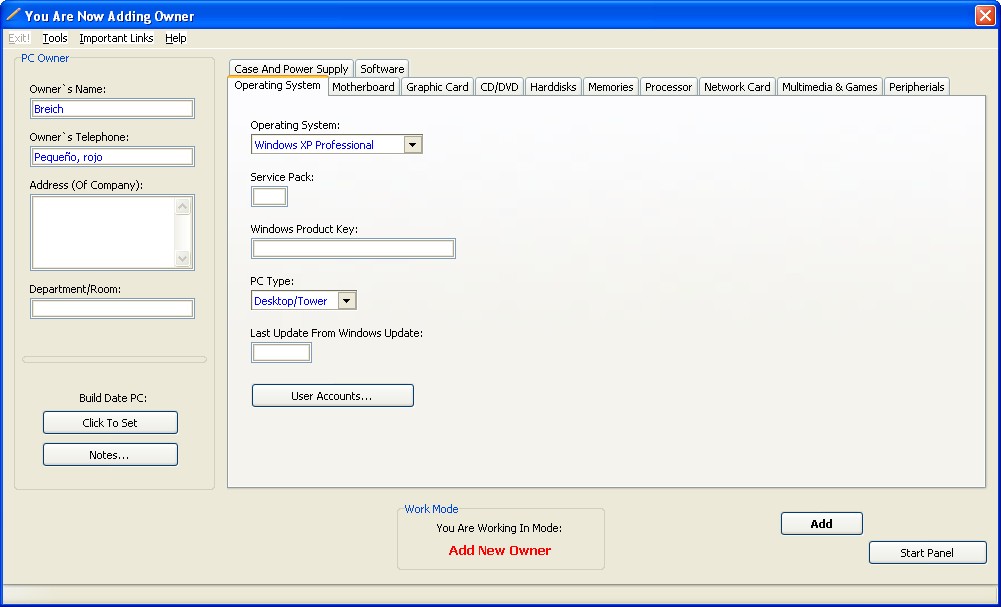Expand the PC Type dropdown arrow
This screenshot has height=607, width=1001.
click(x=347, y=301)
